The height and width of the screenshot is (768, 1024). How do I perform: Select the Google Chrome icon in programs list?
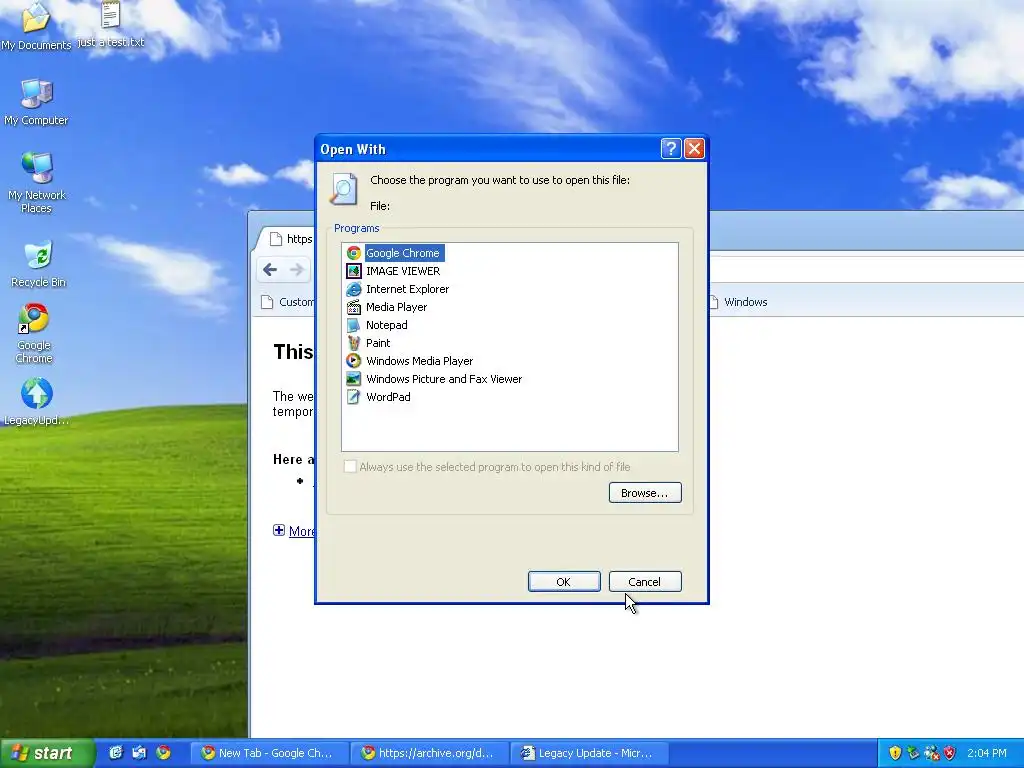pos(354,253)
